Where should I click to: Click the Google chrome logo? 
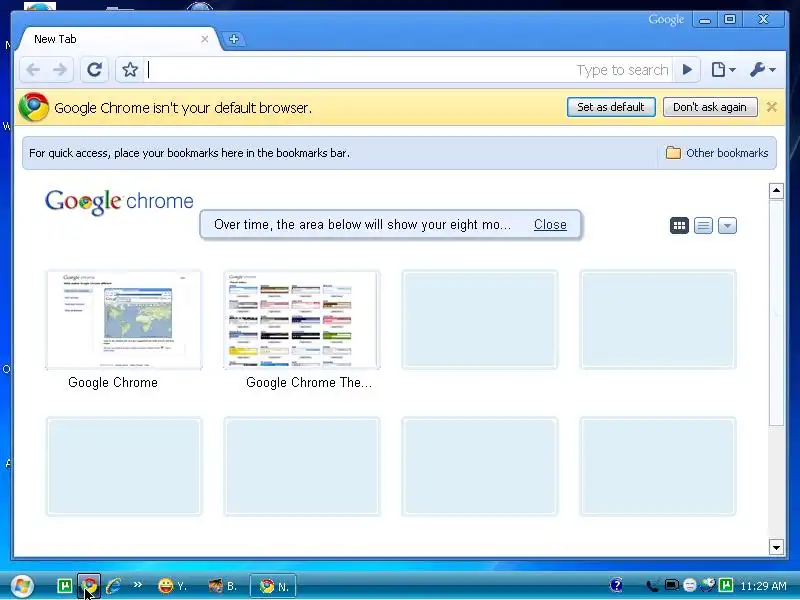[119, 202]
